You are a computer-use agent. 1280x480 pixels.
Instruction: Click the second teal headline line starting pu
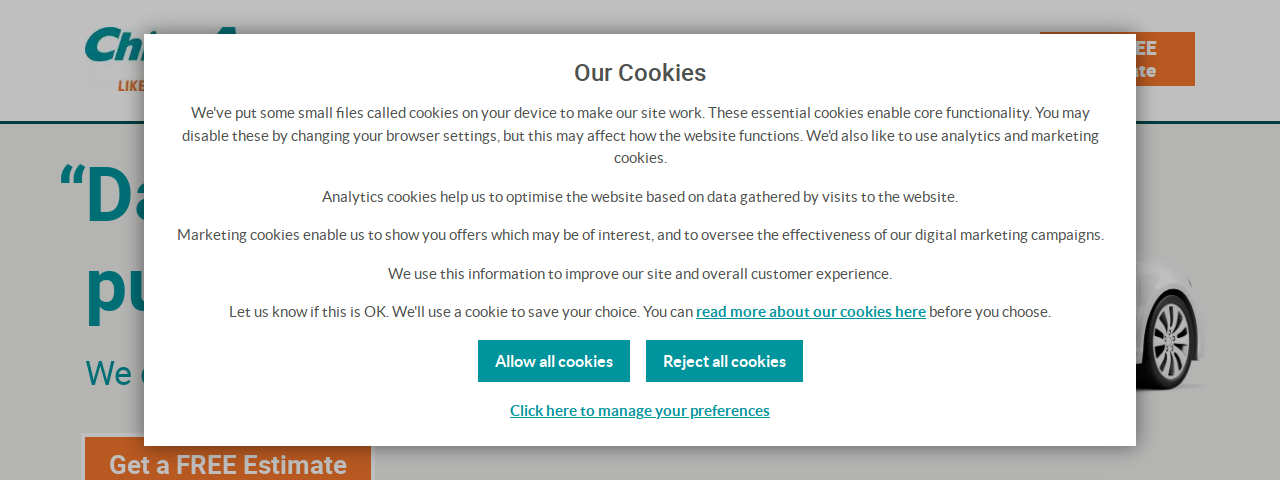pyautogui.click(x=114, y=290)
